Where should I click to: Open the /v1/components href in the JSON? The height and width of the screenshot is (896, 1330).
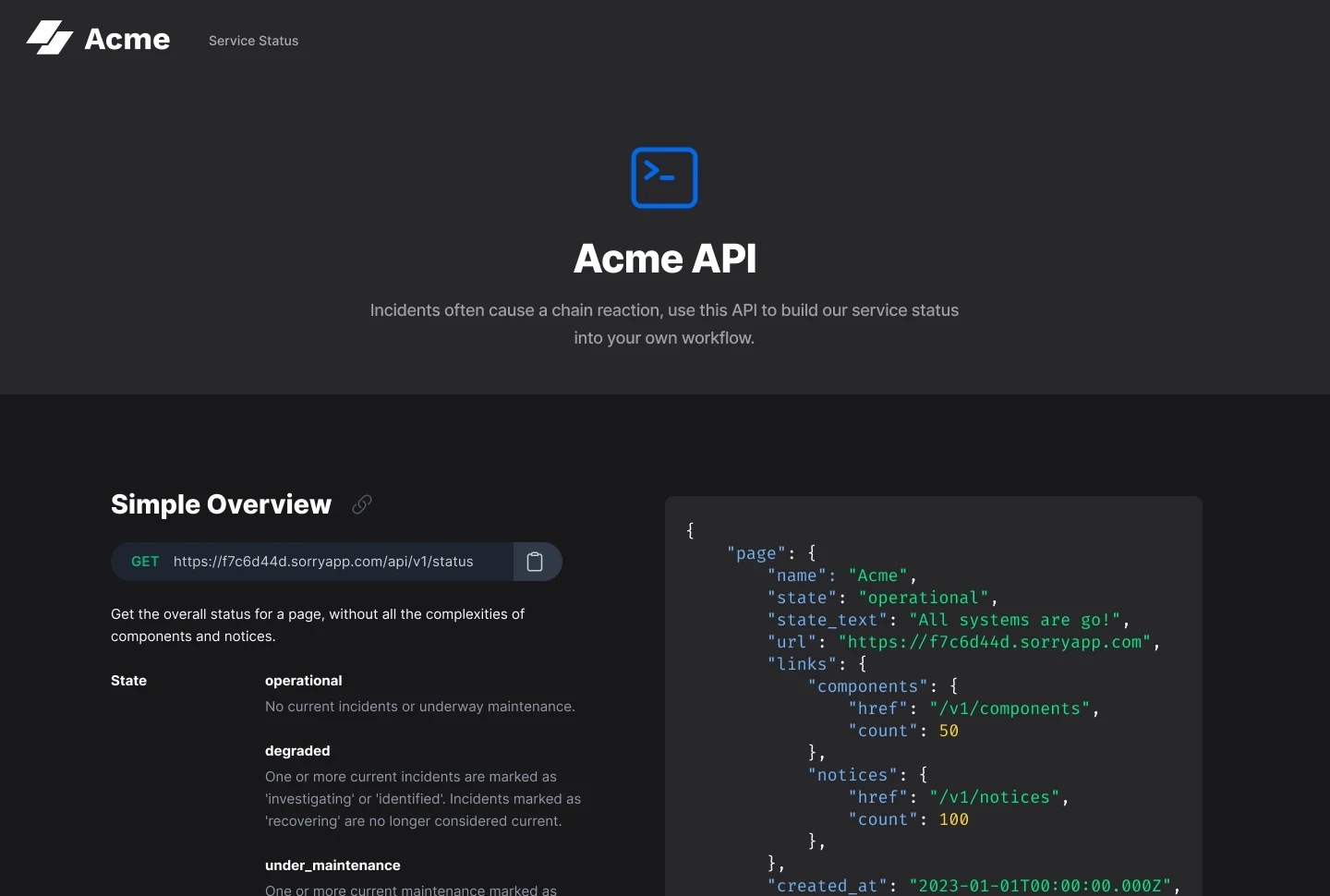tap(1010, 708)
